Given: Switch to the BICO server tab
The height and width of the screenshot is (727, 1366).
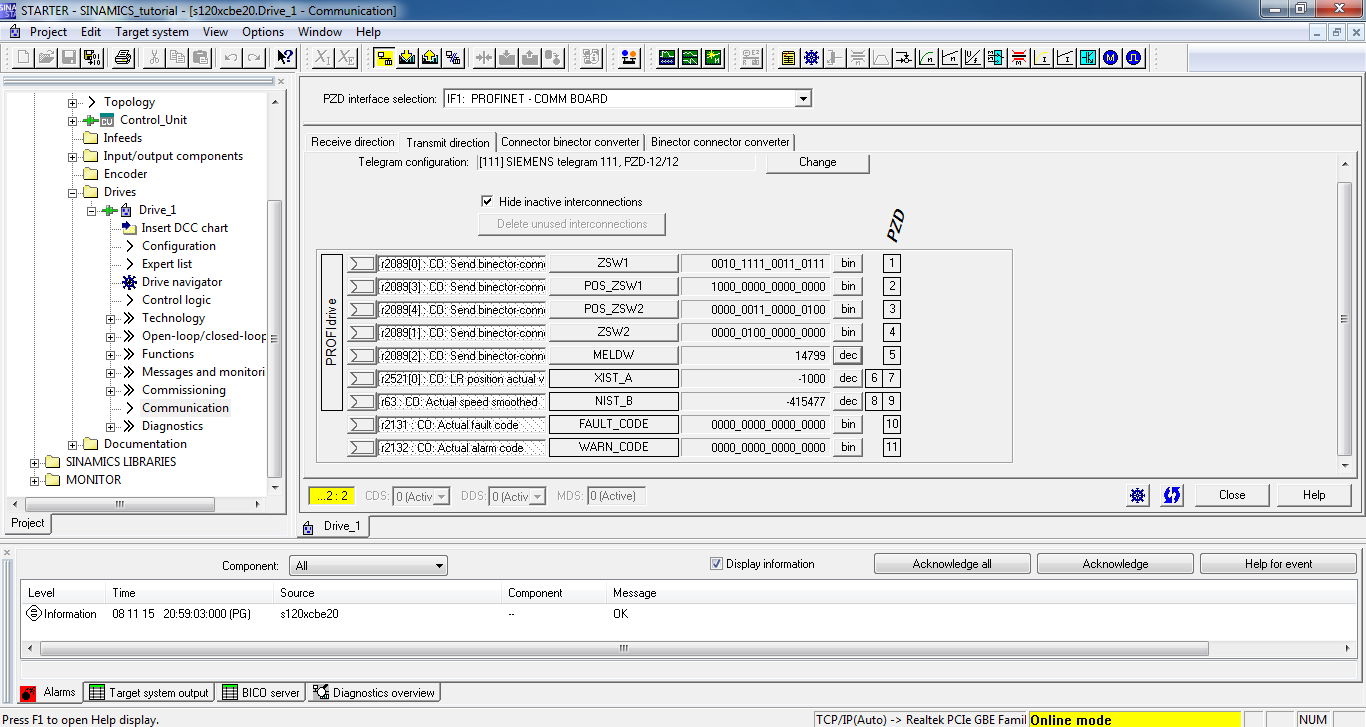Looking at the screenshot, I should (x=260, y=692).
